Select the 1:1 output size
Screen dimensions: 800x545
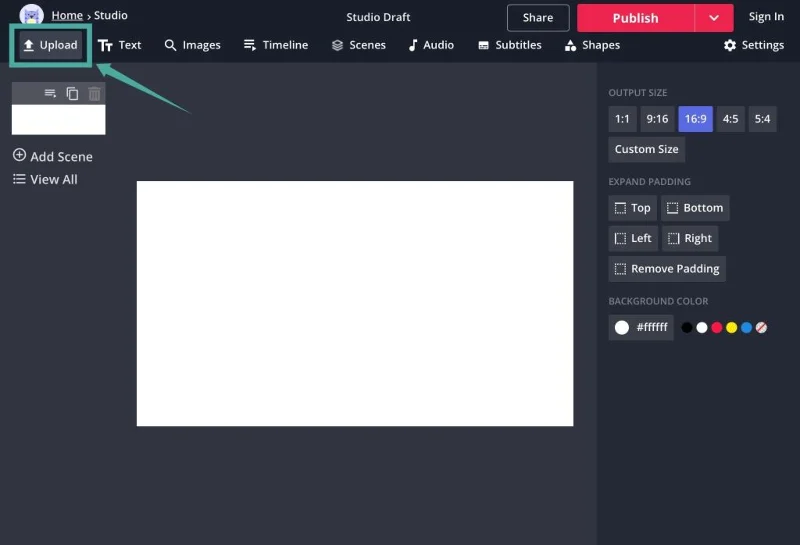[622, 119]
